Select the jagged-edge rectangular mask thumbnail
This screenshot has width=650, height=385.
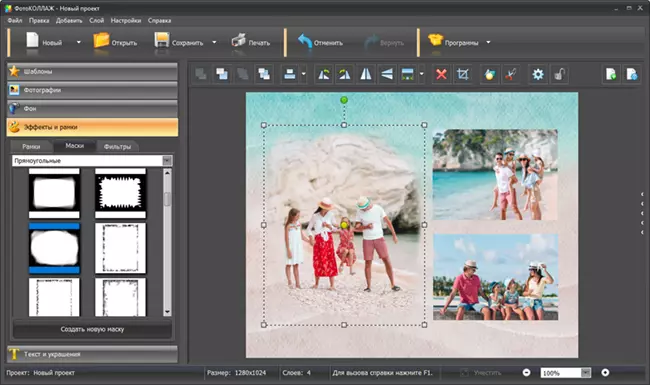[121, 194]
